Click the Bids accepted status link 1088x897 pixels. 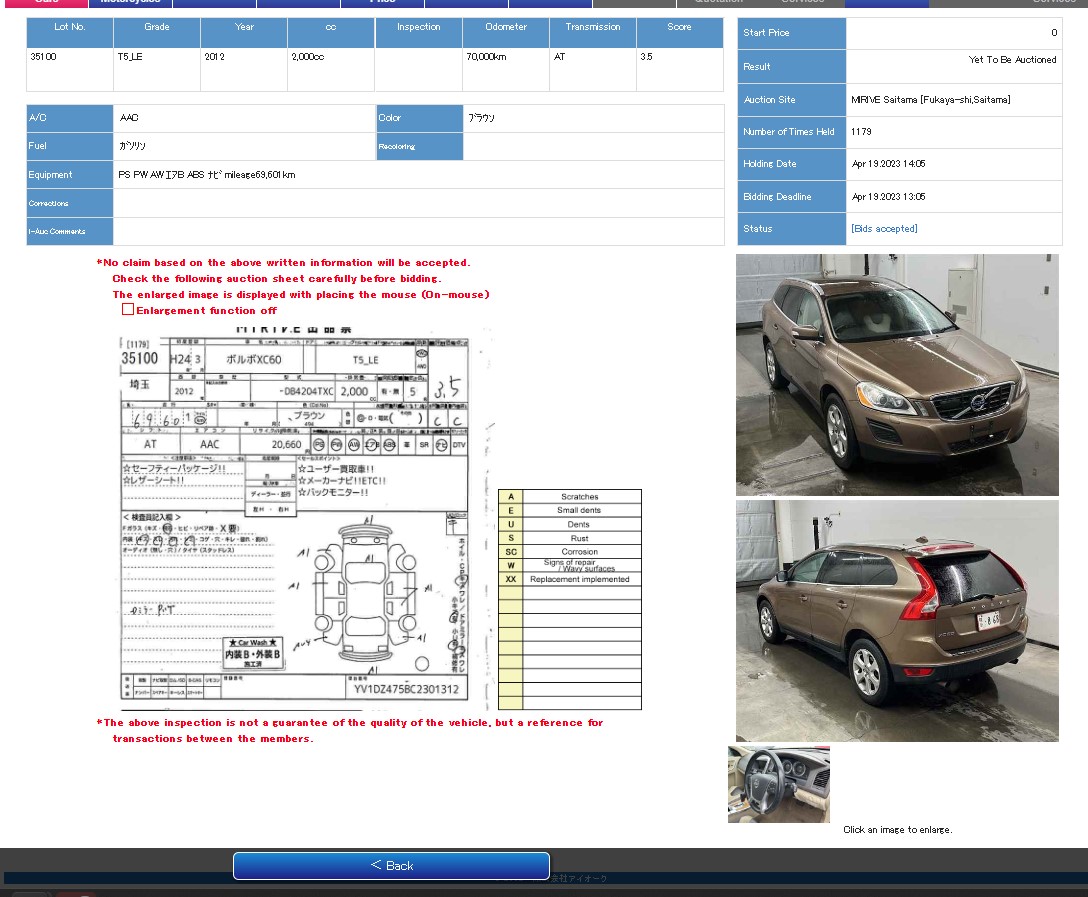pyautogui.click(x=884, y=229)
